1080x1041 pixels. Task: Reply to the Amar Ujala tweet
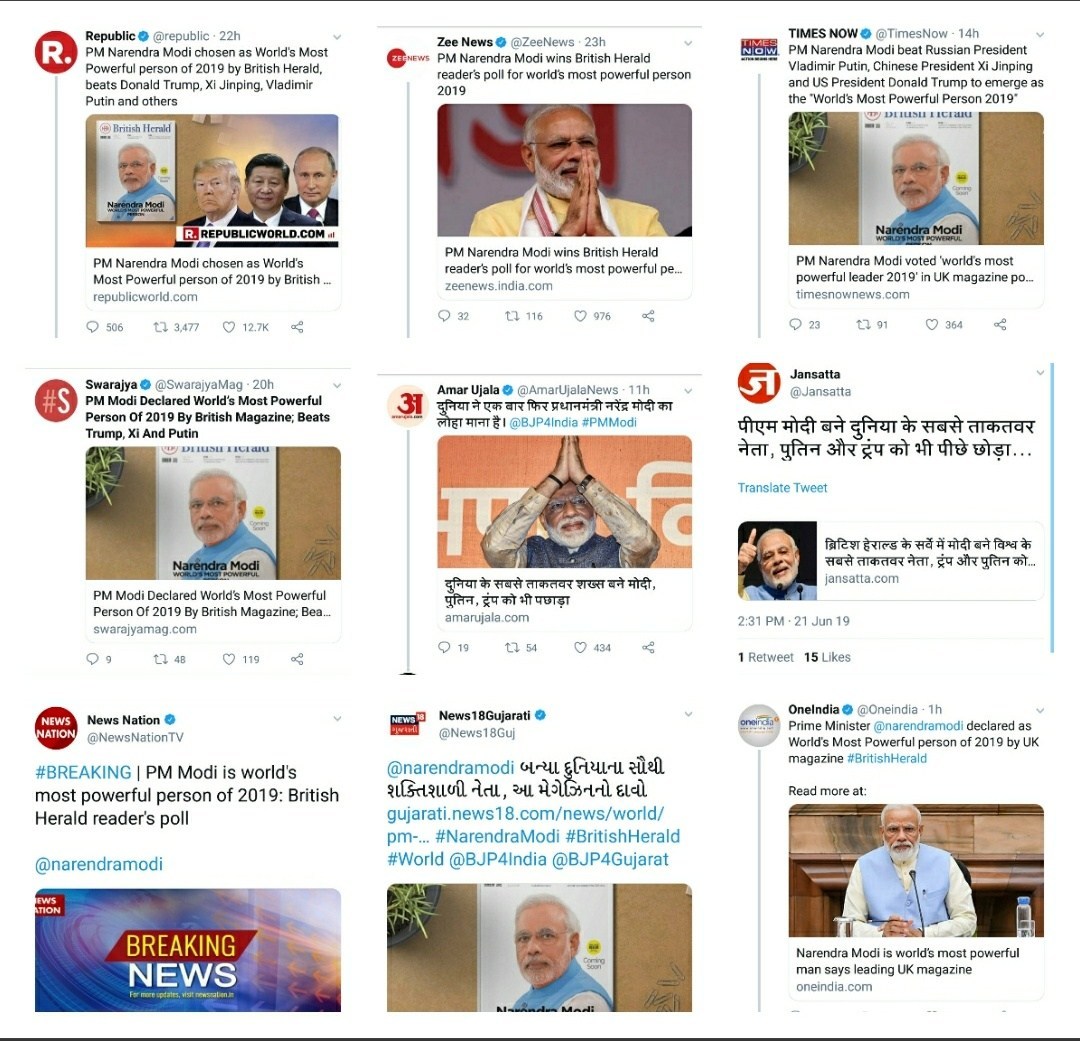[444, 648]
